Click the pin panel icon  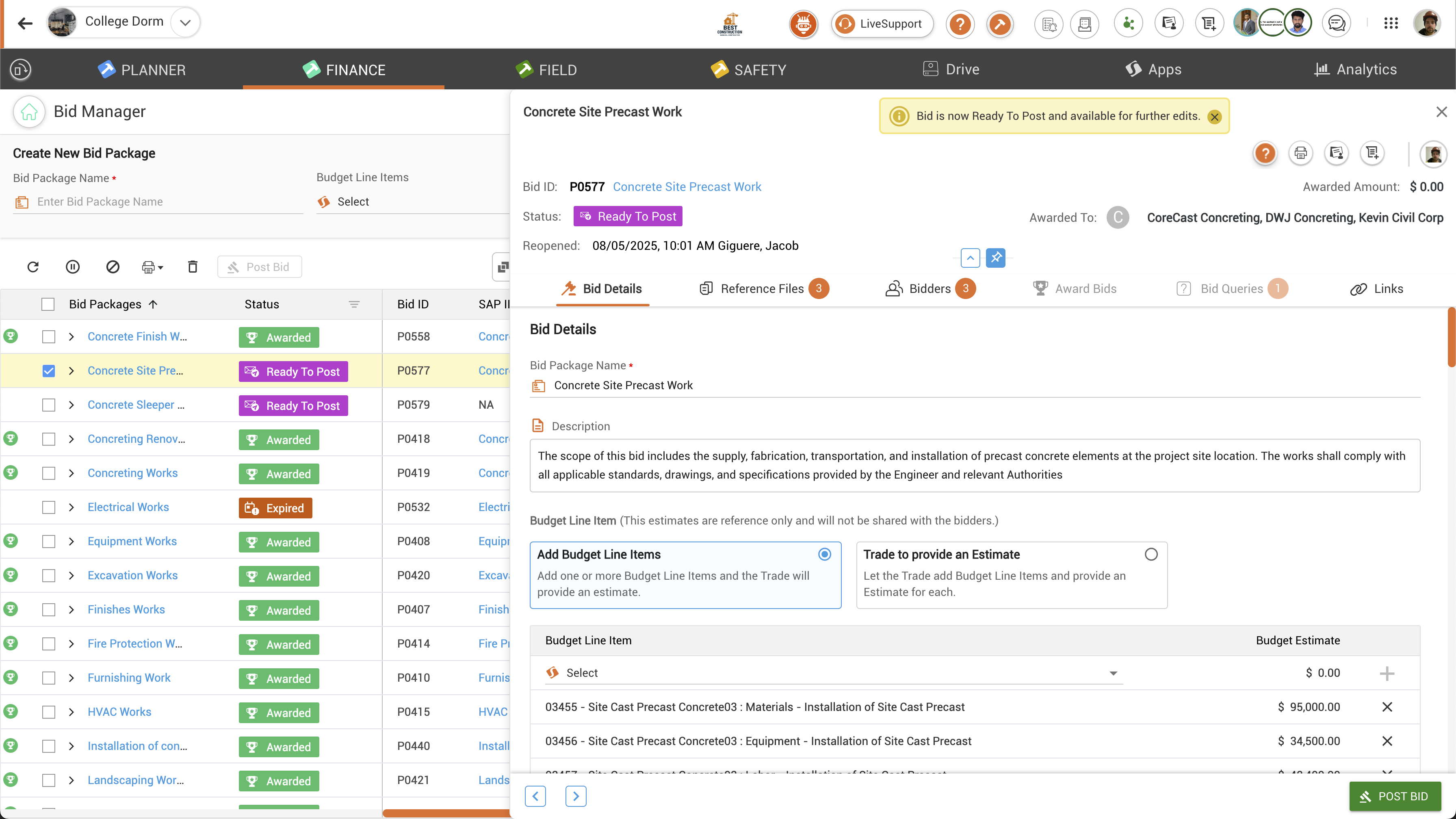(x=995, y=258)
